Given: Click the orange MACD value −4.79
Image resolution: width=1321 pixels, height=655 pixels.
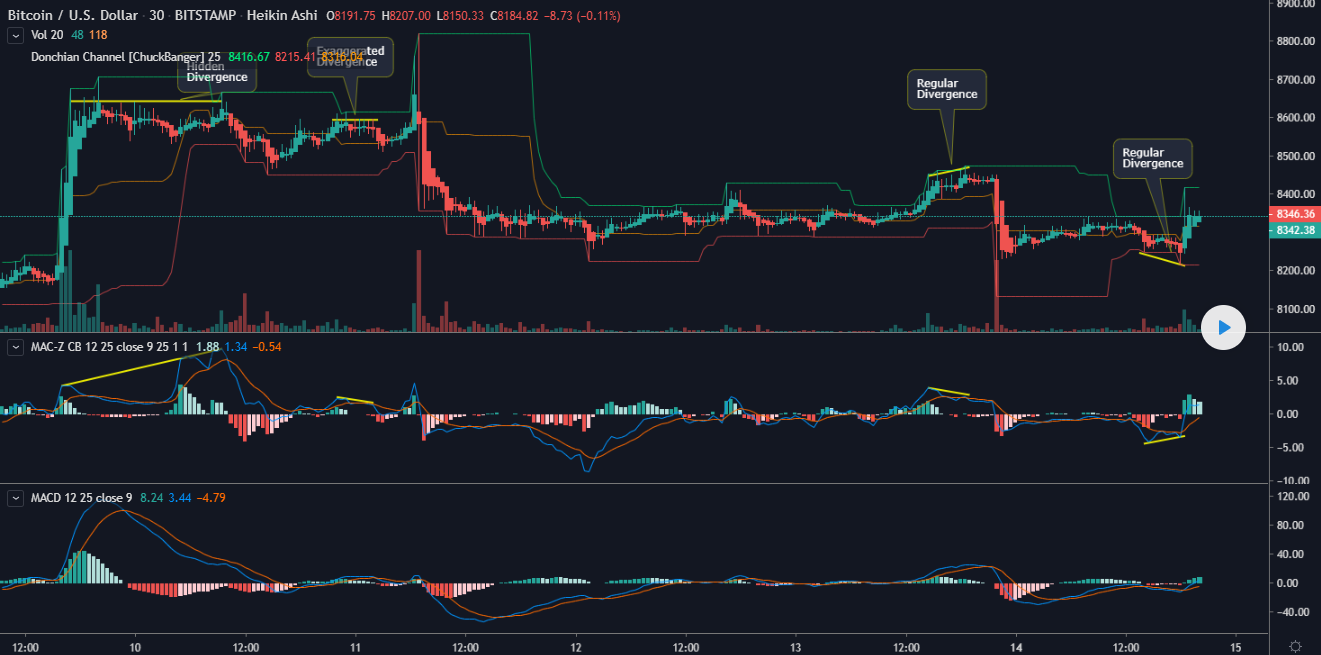Looking at the screenshot, I should [x=211, y=497].
